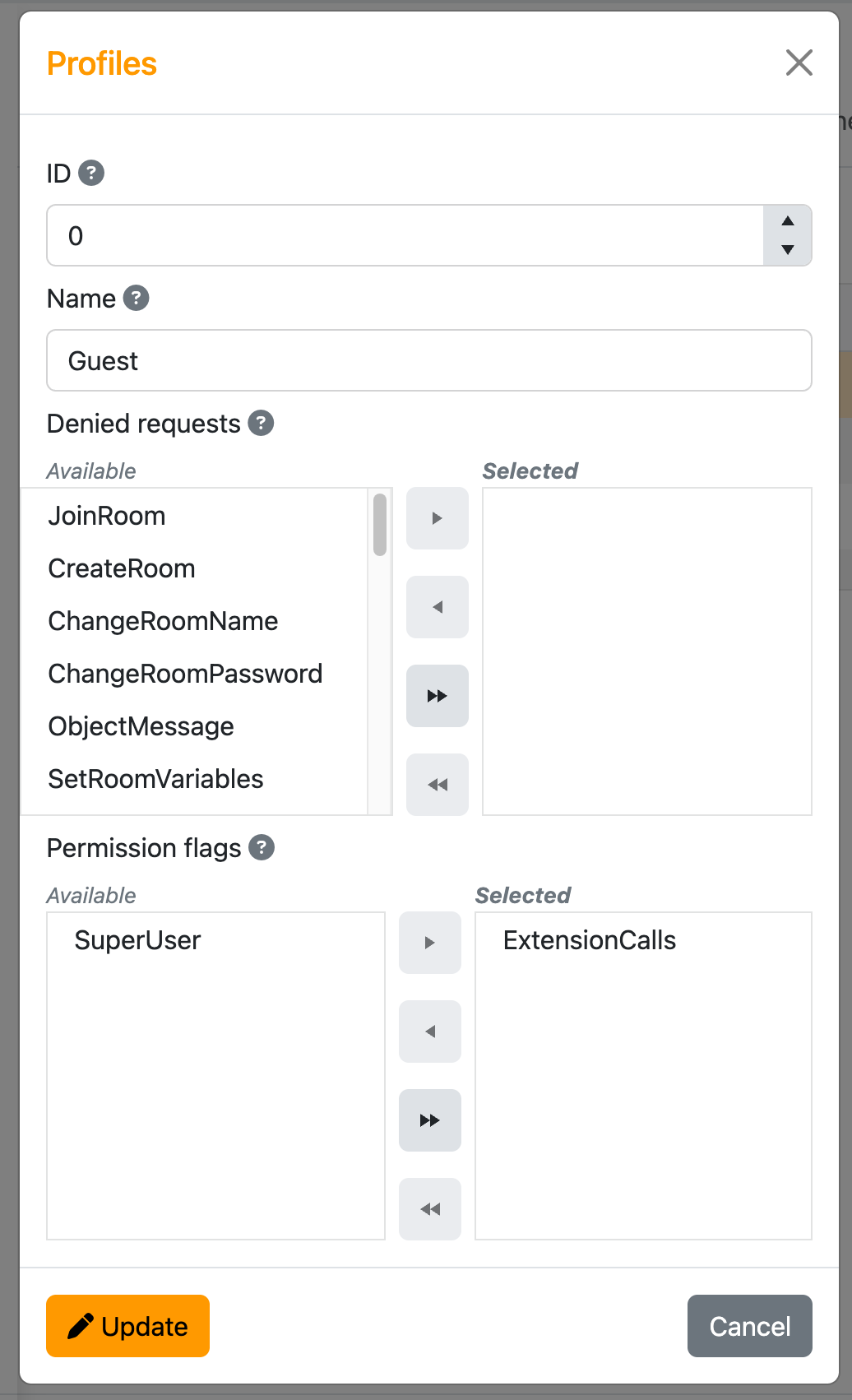Click the help icon beside Name label
852x1400 pixels.
click(136, 298)
